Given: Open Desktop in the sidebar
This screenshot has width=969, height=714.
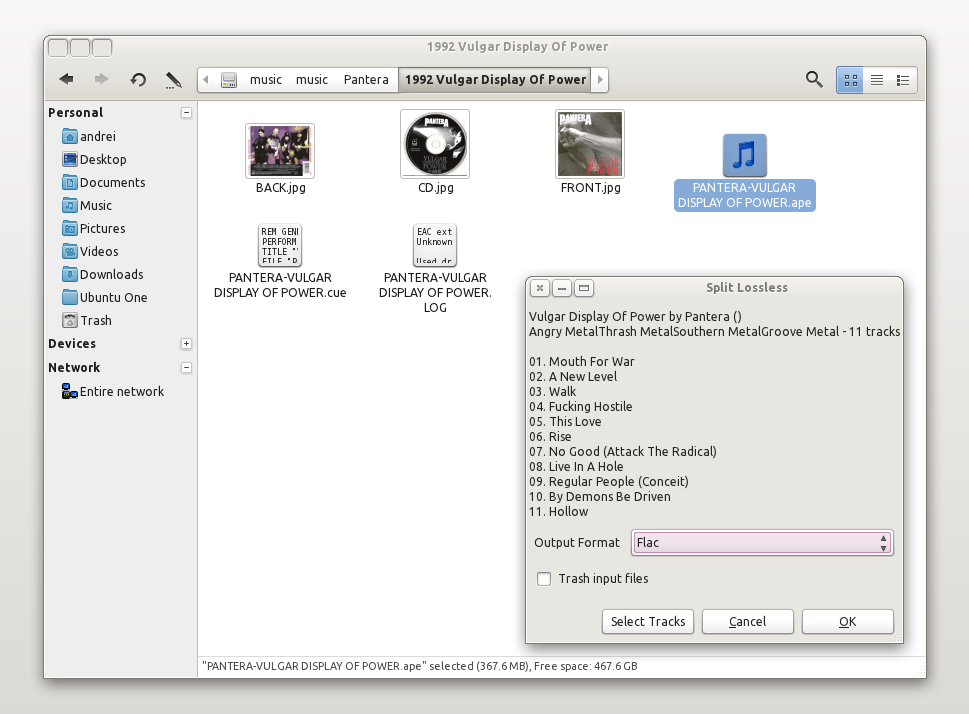Looking at the screenshot, I should point(95,159).
